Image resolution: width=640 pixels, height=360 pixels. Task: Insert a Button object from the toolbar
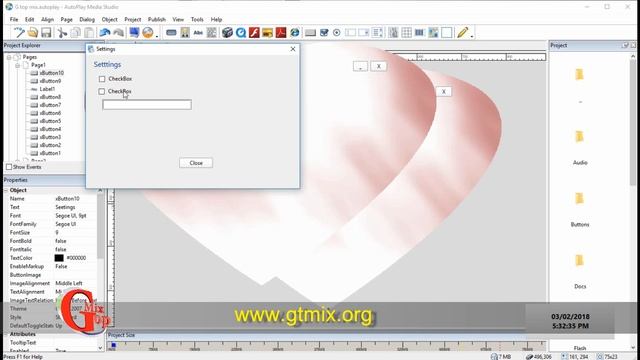[171, 33]
